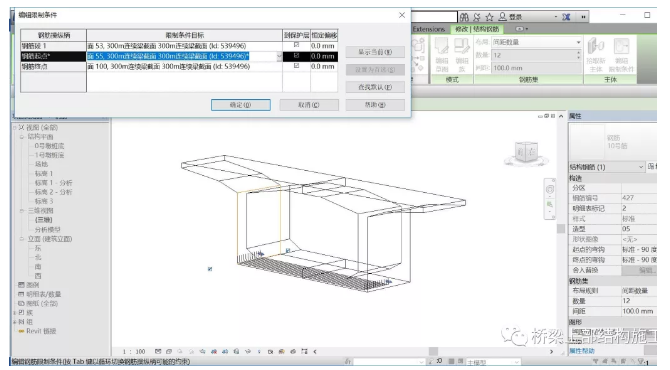Open the steering wheel on navigation bar

pos(550,189)
